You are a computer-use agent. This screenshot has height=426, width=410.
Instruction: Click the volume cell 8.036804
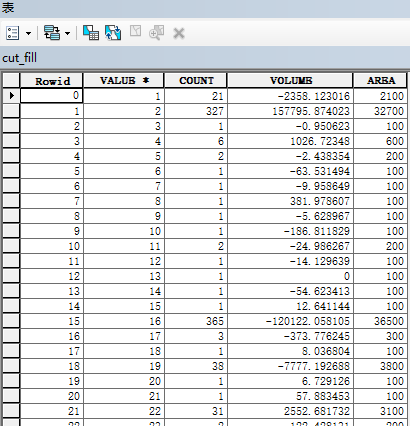[290, 351]
